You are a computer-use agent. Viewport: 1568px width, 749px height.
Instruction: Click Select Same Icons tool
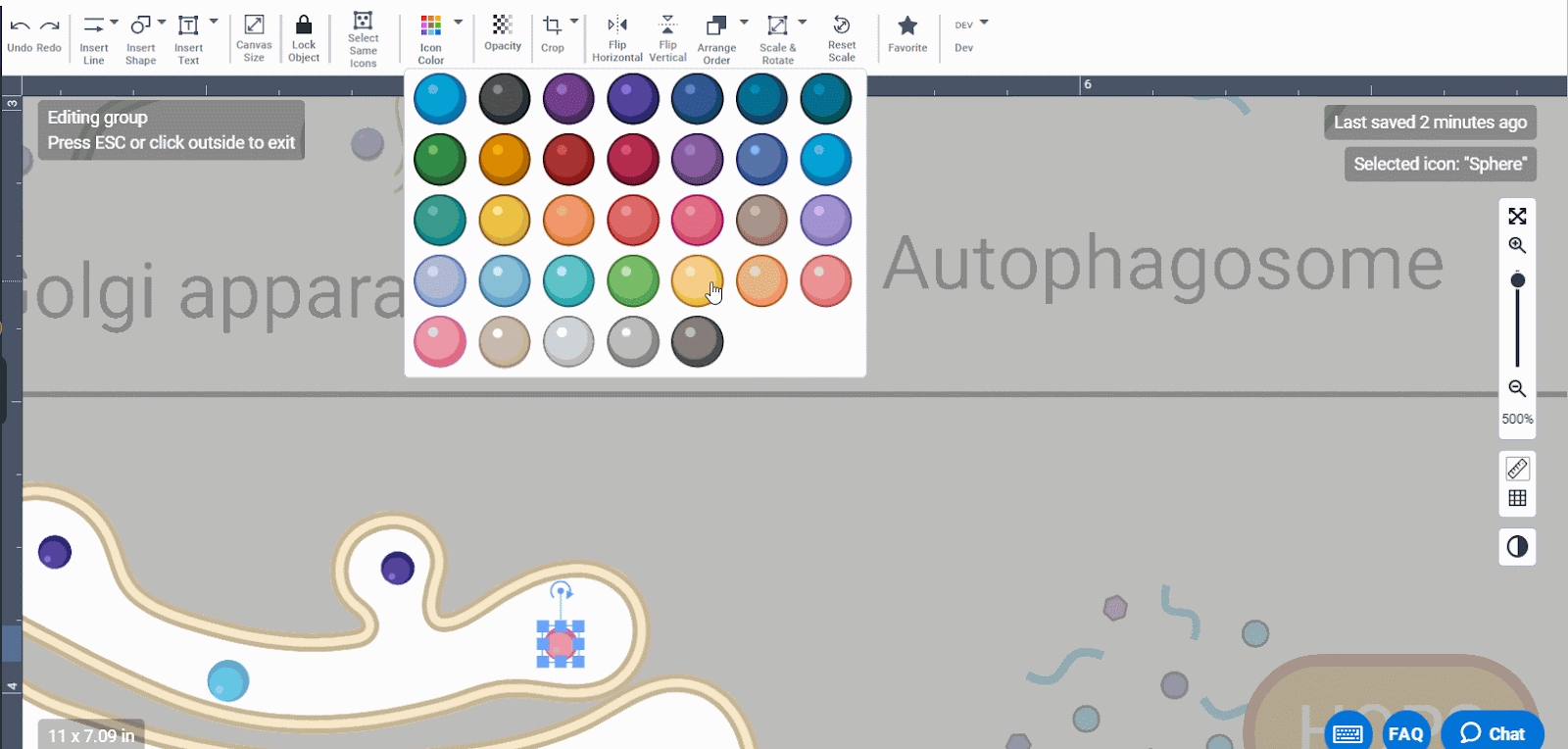click(363, 22)
